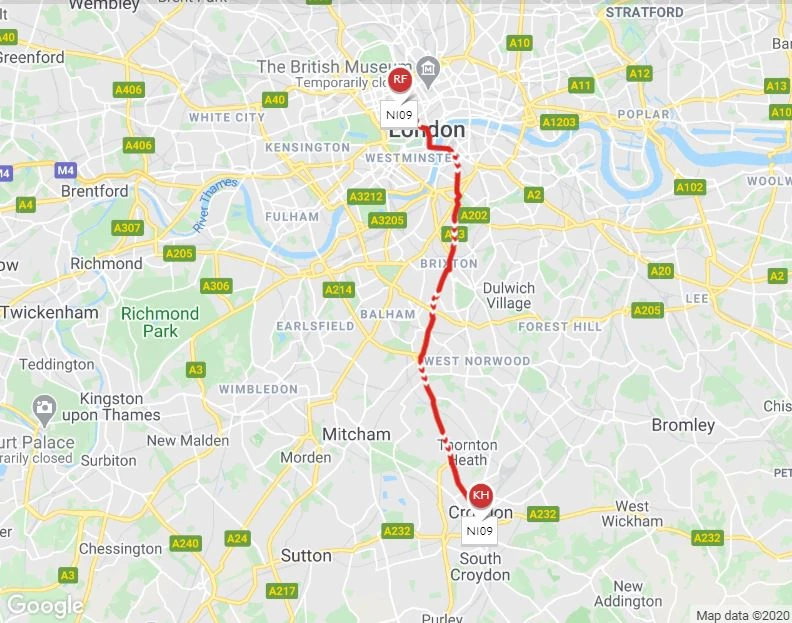Click the British Museum pin icon

[428, 71]
